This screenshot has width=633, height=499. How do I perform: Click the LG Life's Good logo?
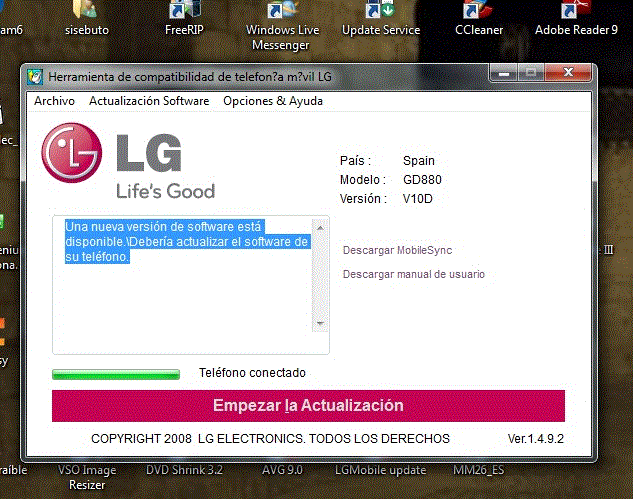[x=128, y=161]
